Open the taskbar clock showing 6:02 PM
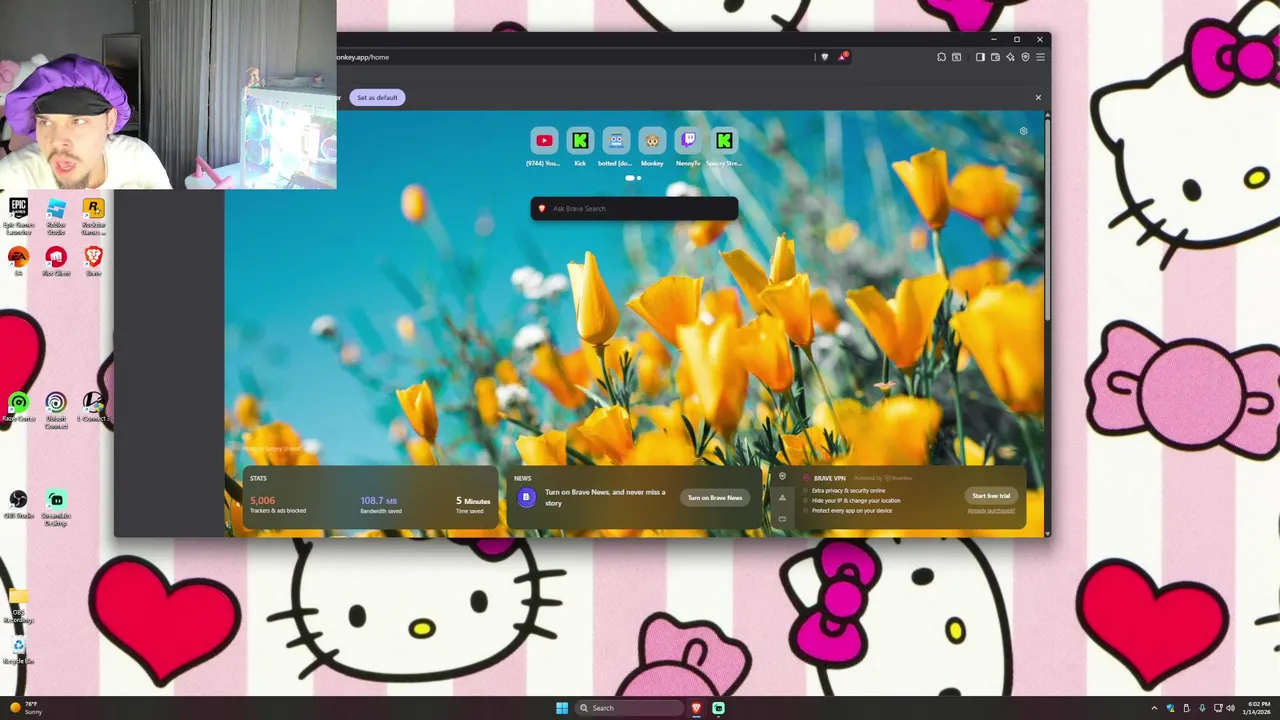Viewport: 1280px width, 720px height. 1257,708
